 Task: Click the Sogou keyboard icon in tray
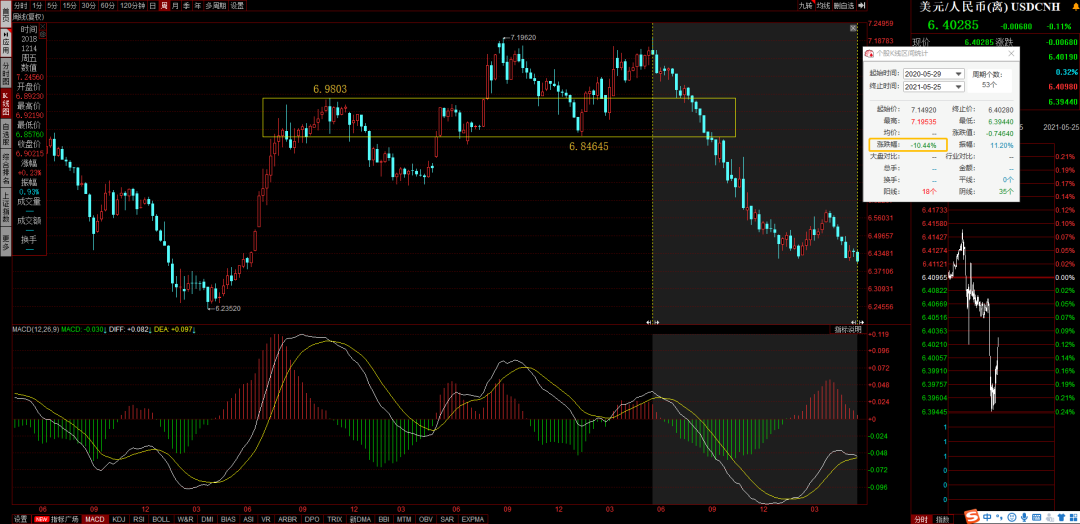coord(1037,517)
